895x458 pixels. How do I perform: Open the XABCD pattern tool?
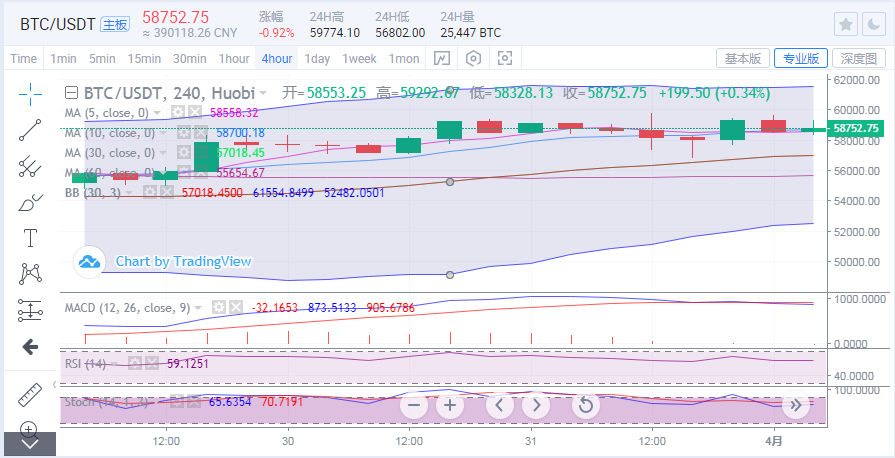coord(30,274)
